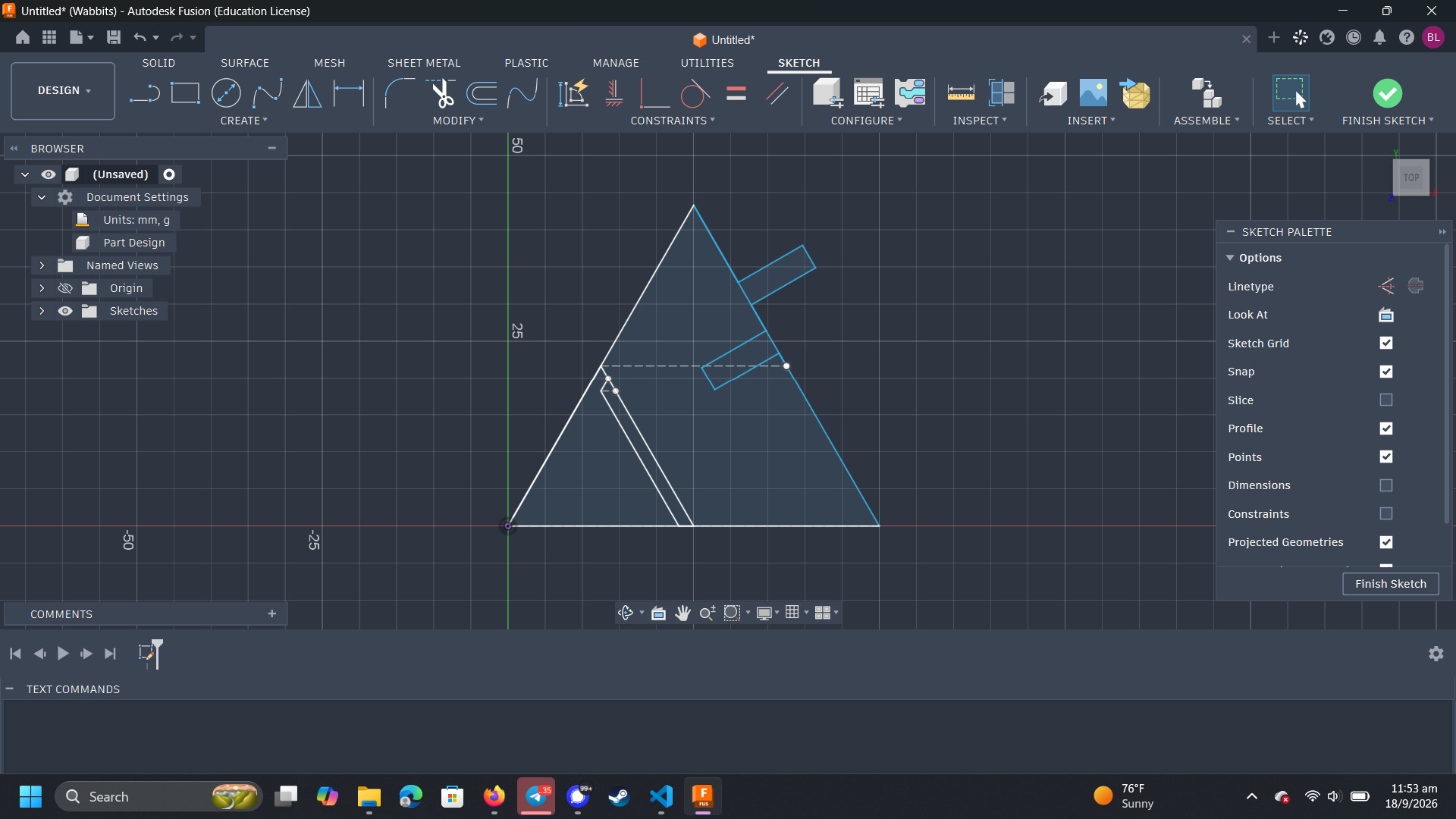1456x819 pixels.
Task: Click the Finish Sketch button in palette
Action: [x=1390, y=584]
